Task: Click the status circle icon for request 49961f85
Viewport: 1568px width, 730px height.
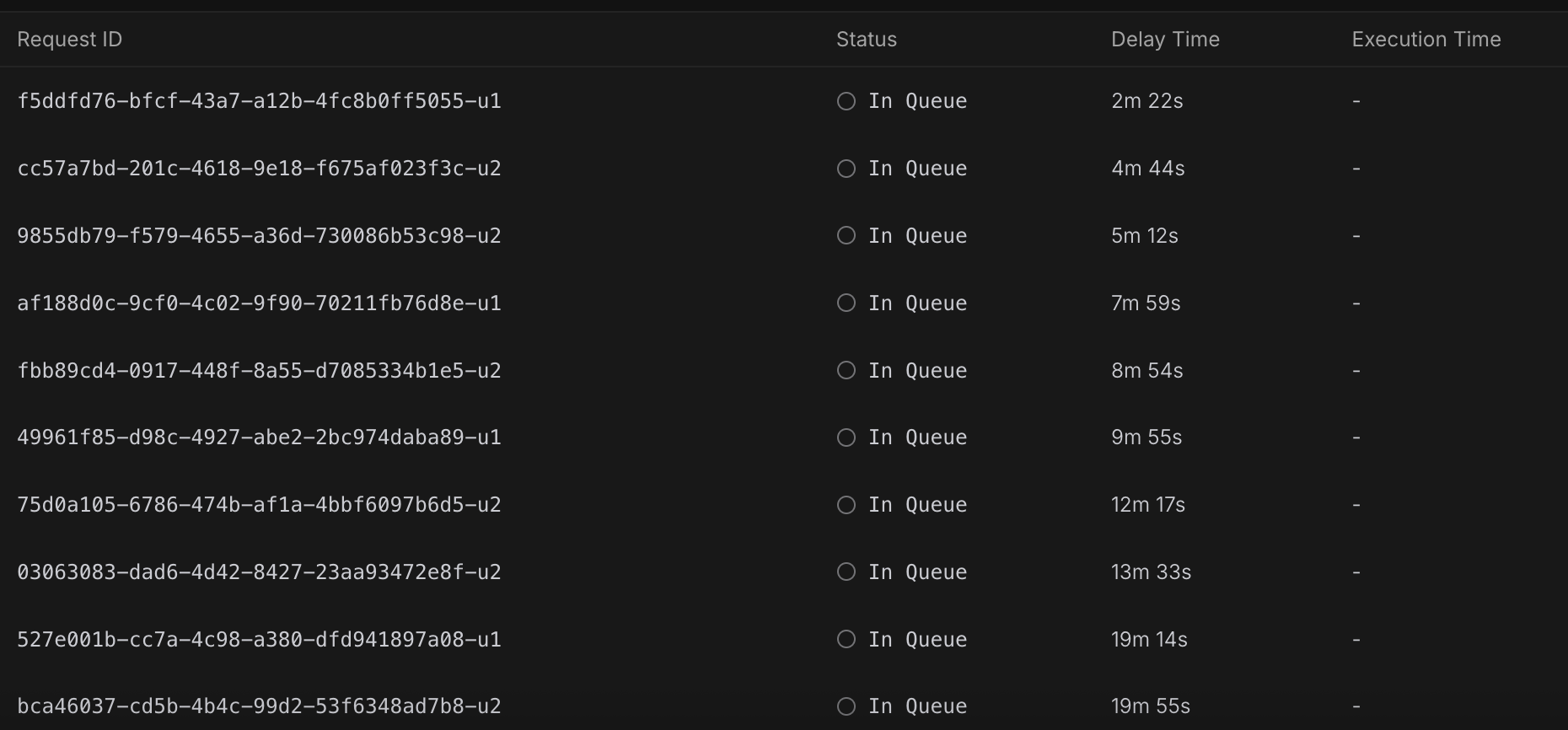Action: click(846, 437)
